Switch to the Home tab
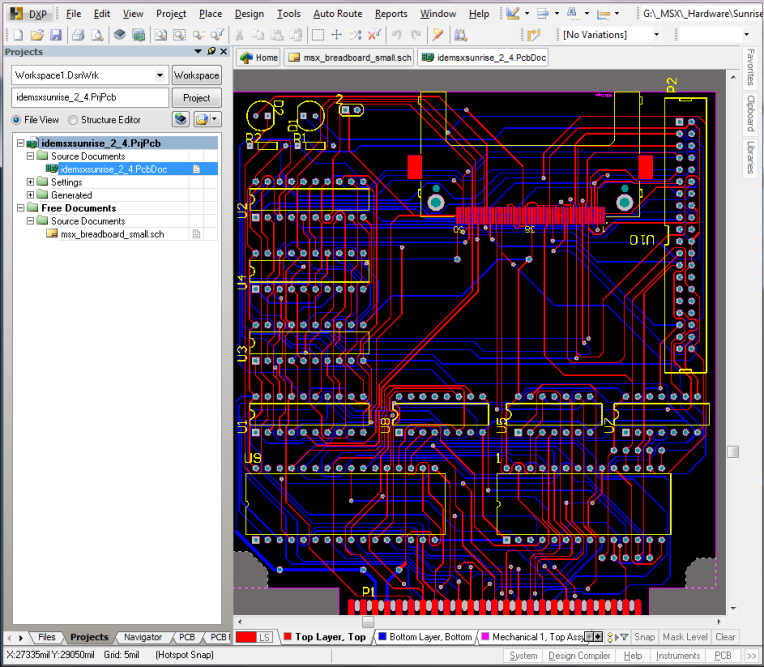Viewport: 764px width, 667px height. click(x=259, y=57)
